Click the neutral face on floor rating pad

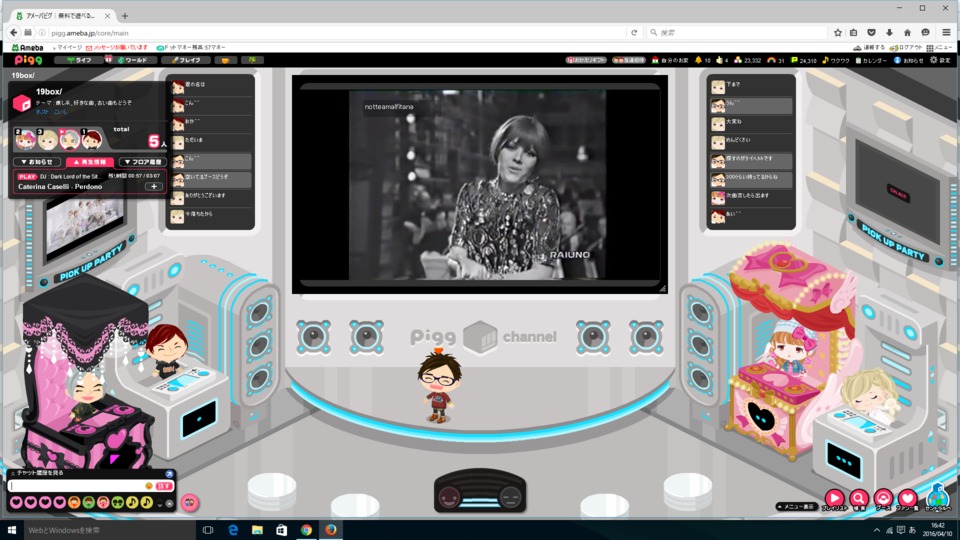point(509,497)
